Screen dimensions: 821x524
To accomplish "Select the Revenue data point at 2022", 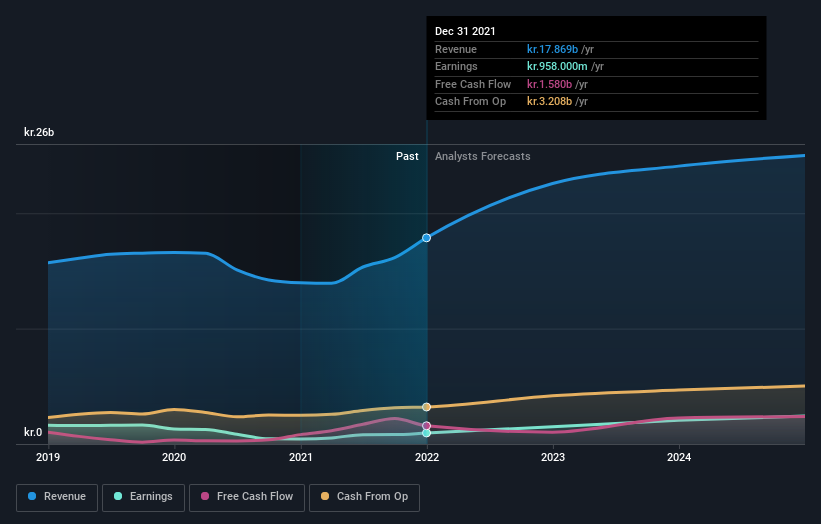I will click(x=427, y=238).
